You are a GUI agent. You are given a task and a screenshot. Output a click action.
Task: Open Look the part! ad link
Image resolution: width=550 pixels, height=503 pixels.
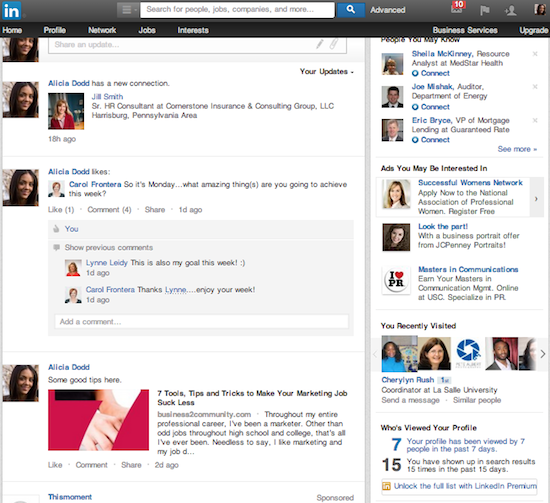443,227
